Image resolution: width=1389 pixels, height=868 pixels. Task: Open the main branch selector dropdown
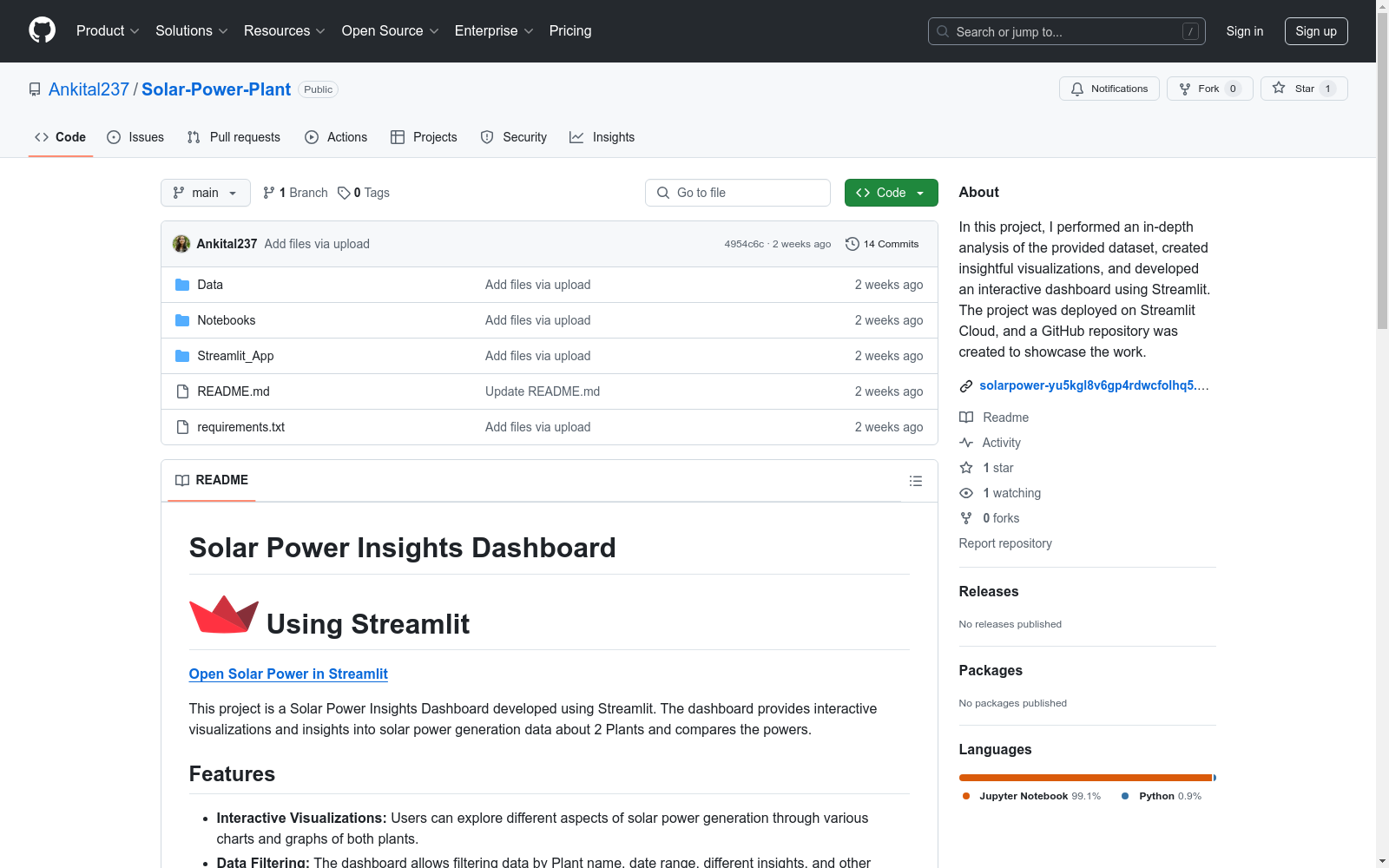(x=206, y=193)
